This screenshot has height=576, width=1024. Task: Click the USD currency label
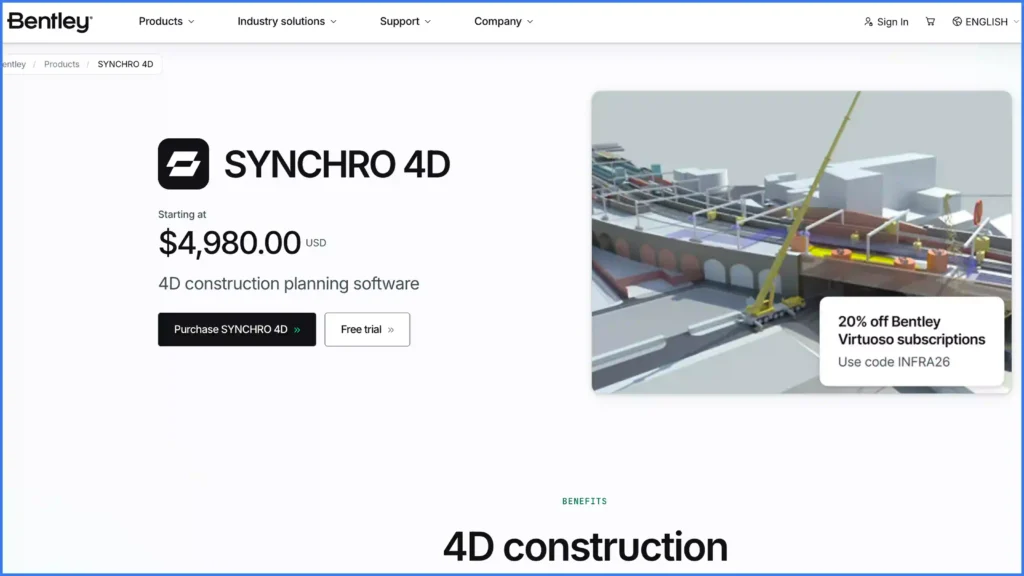point(315,243)
